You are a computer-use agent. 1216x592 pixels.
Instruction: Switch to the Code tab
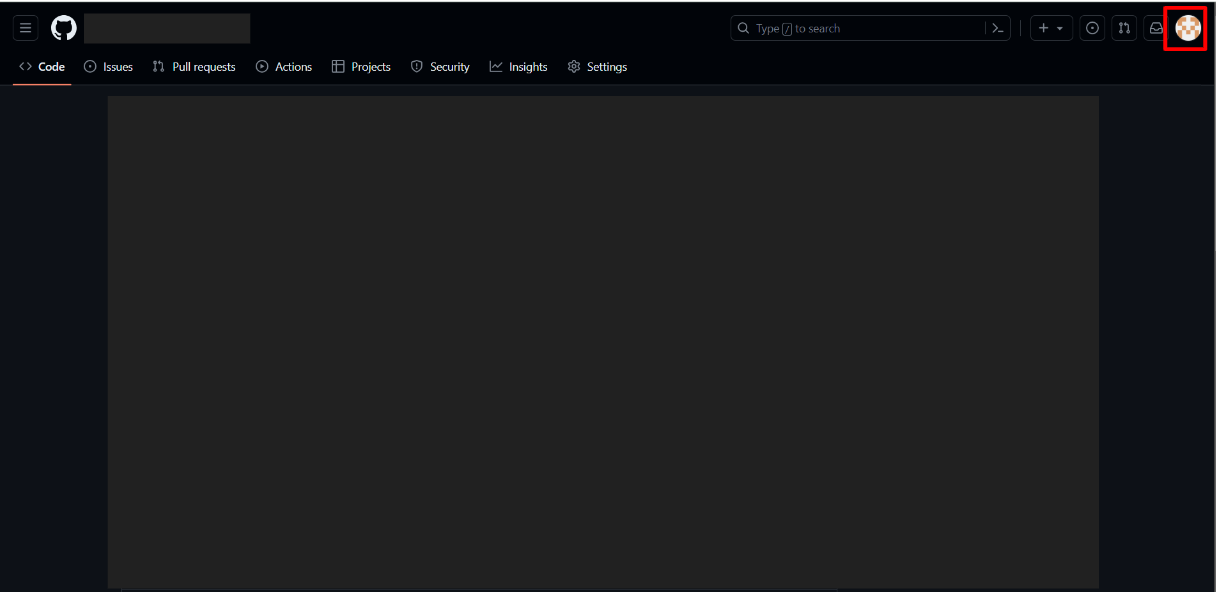(x=41, y=66)
